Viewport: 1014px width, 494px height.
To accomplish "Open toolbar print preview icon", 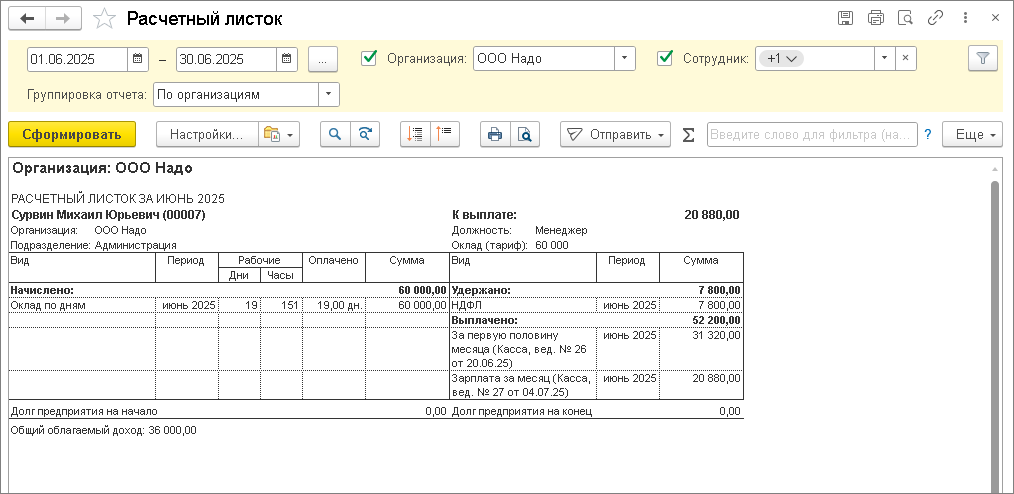I will click(x=524, y=134).
